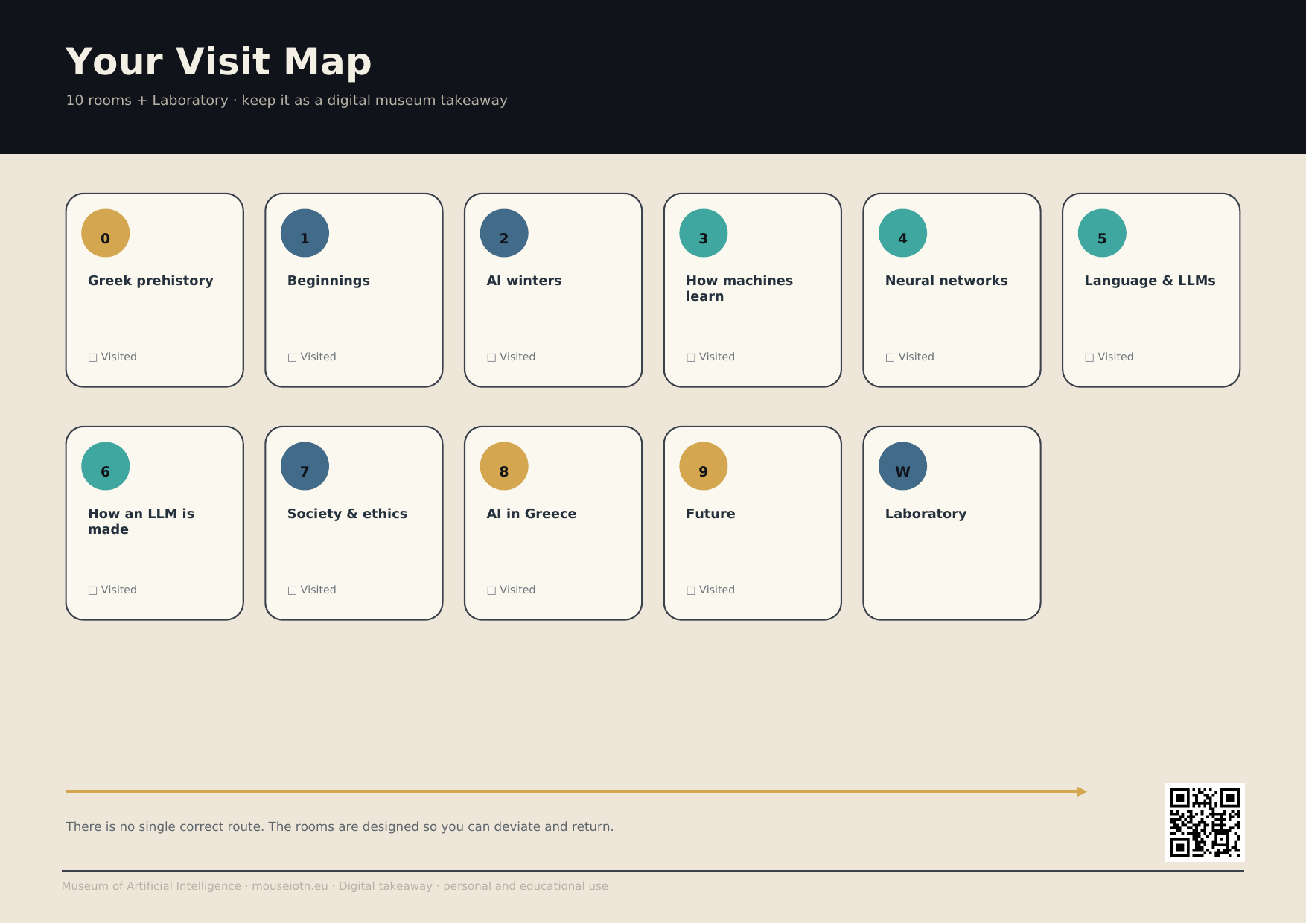Mark Language & LLMs as Visited
The image size is (1306, 924).
coord(1089,357)
